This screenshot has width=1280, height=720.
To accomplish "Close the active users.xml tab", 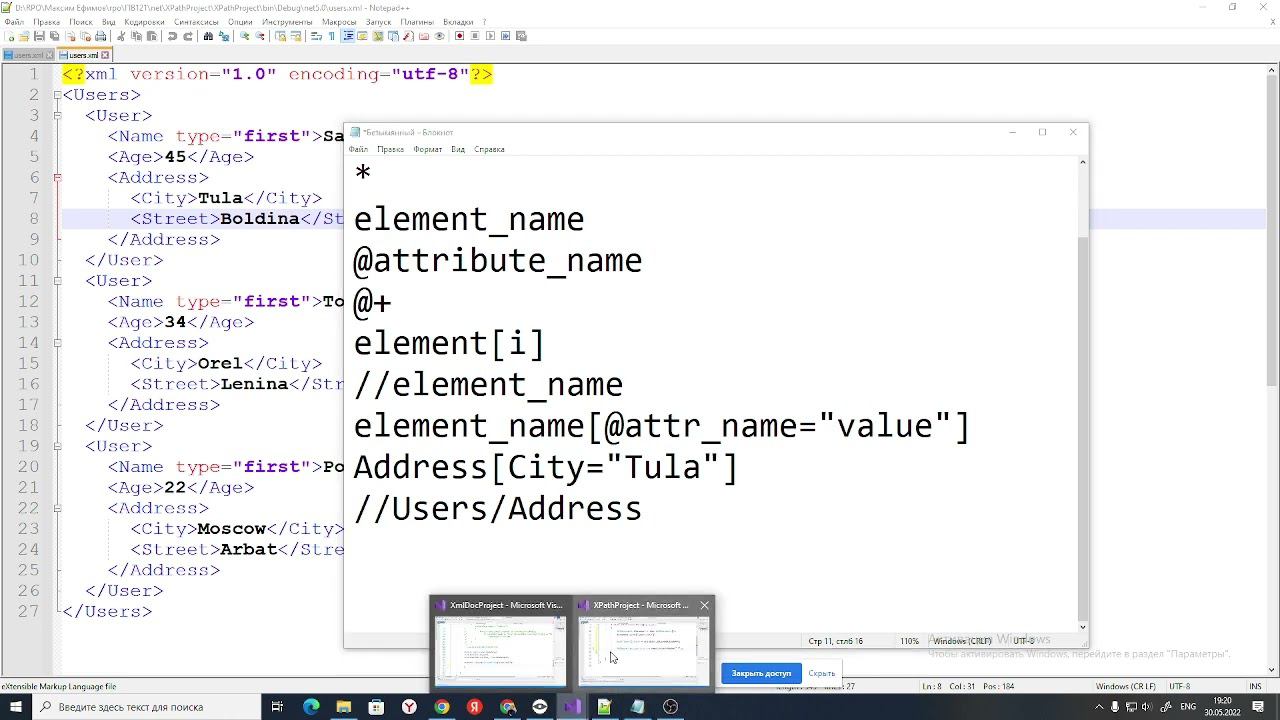I will [105, 55].
